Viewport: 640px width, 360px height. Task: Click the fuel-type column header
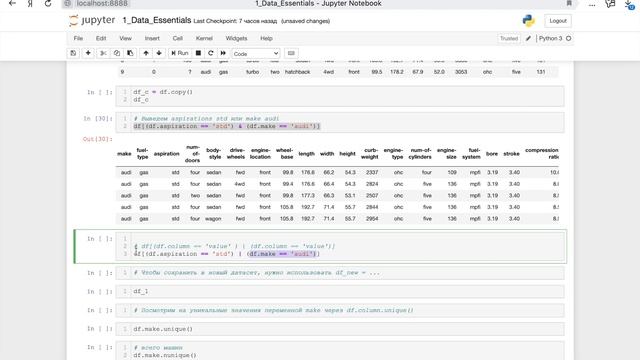click(x=142, y=154)
